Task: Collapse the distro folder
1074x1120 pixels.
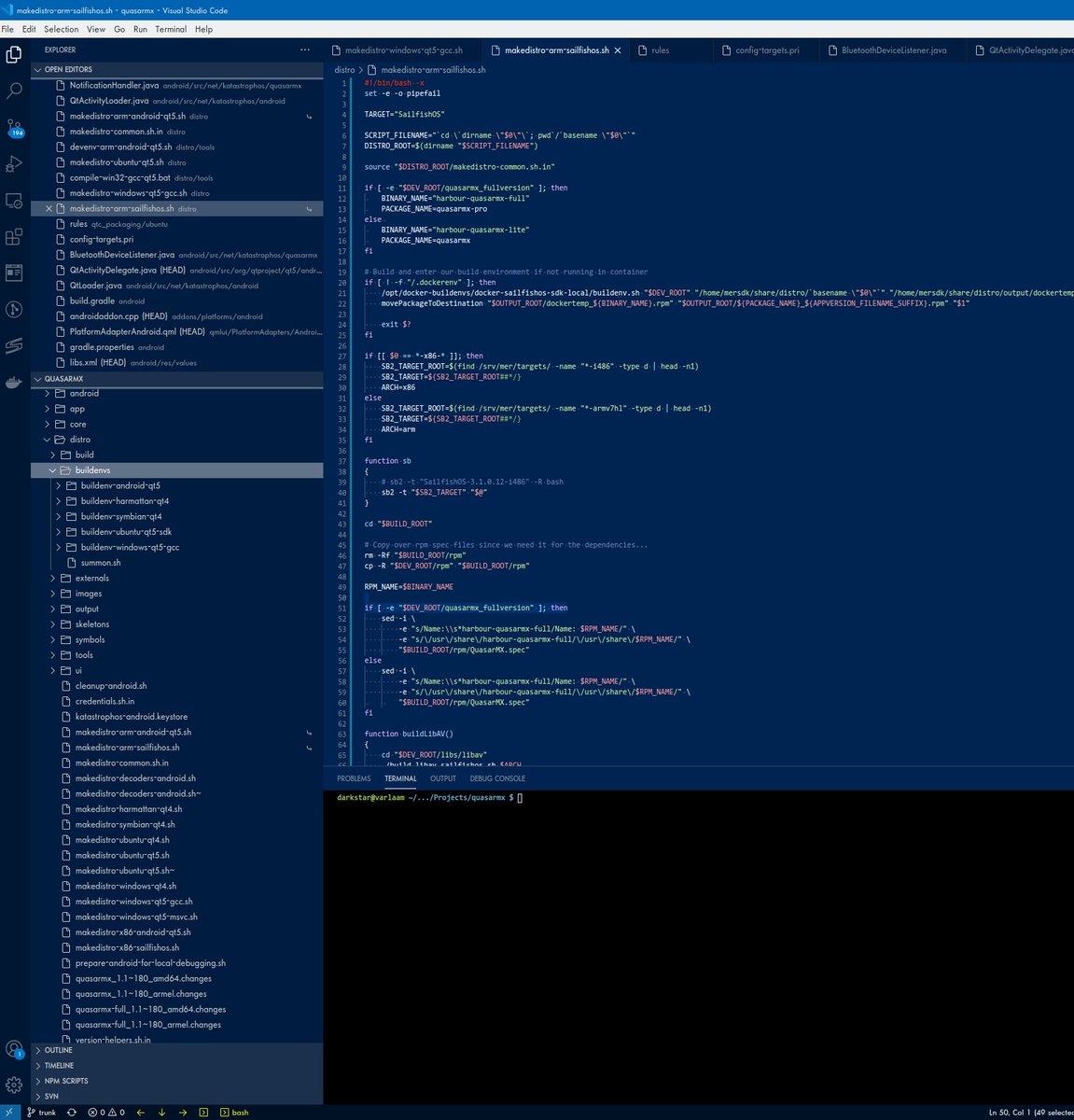Action: [48, 440]
